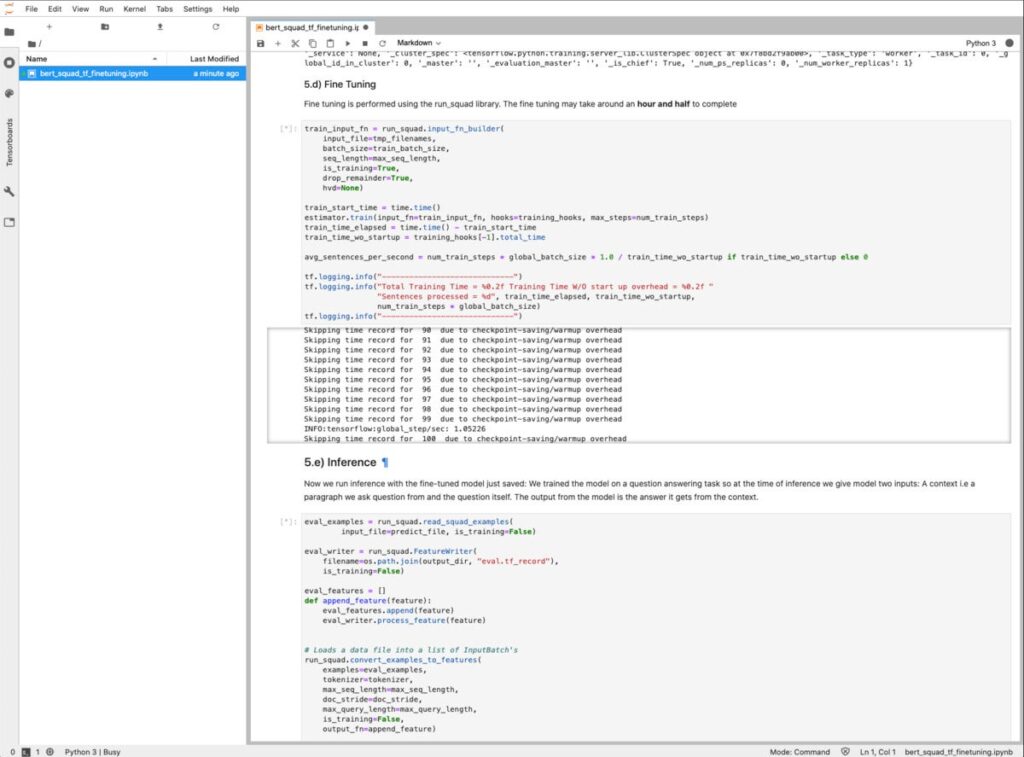This screenshot has height=757, width=1024.
Task: Open the Commands palette sidebar icon
Action: [x=9, y=93]
